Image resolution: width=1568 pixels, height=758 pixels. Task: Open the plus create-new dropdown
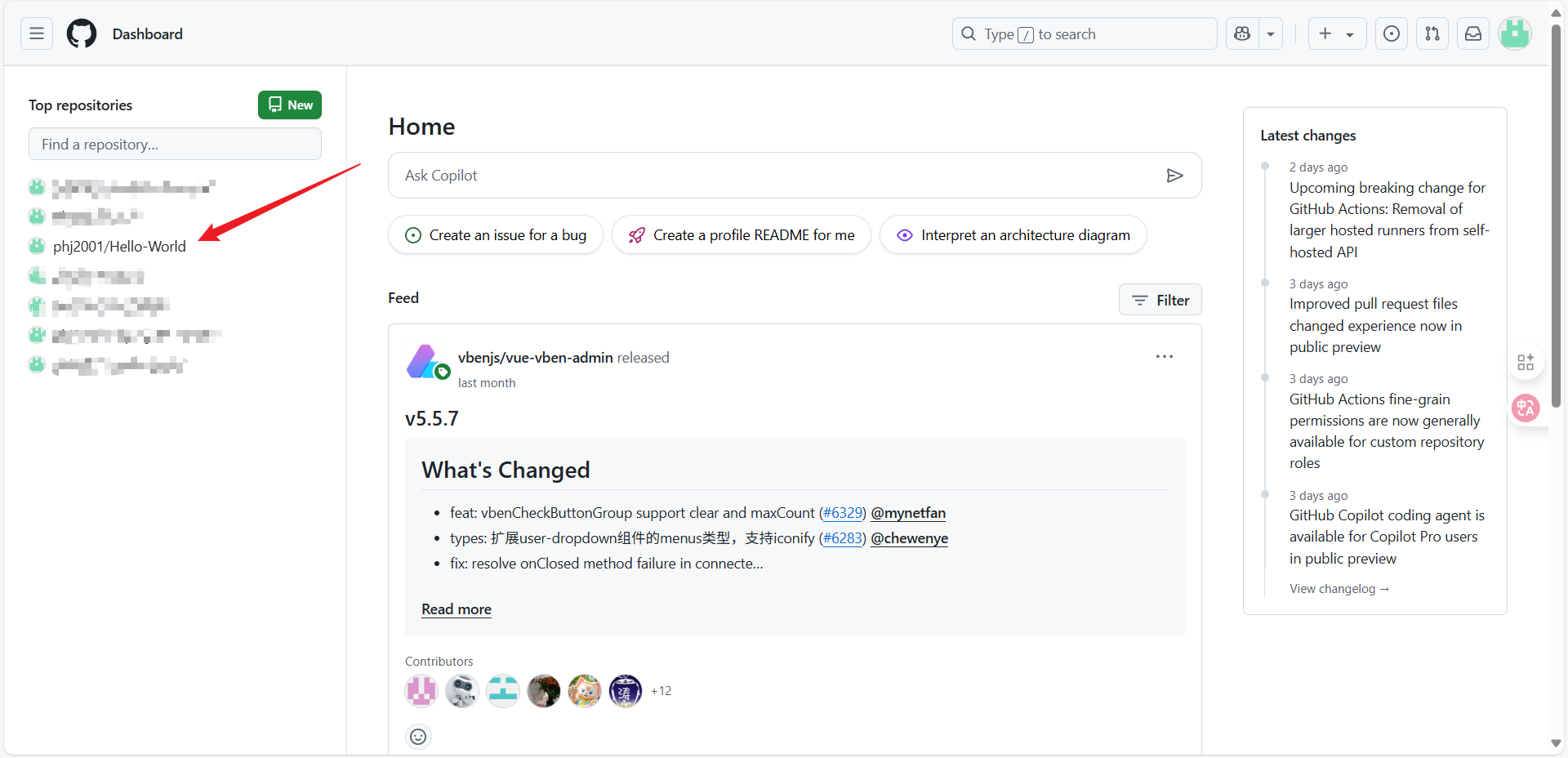pyautogui.click(x=1336, y=33)
